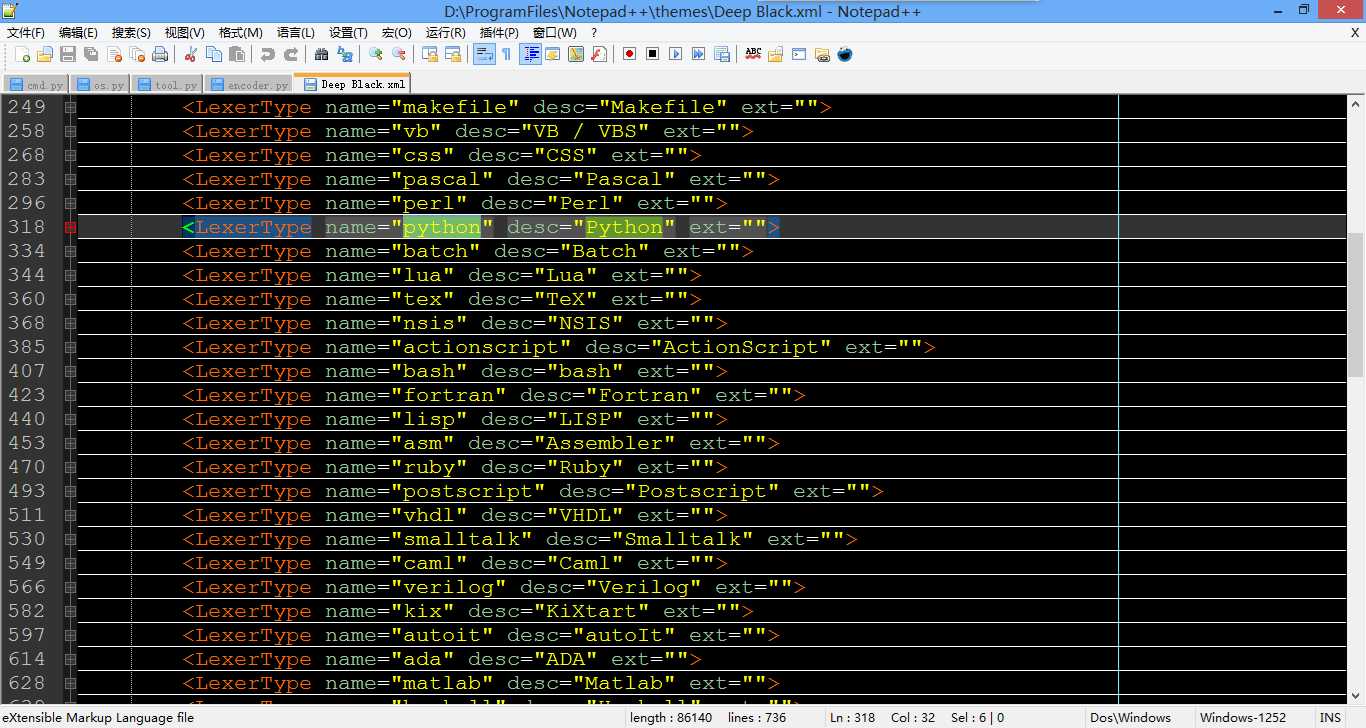Switch to the tool.py tab
This screenshot has width=1366, height=728.
tap(168, 85)
